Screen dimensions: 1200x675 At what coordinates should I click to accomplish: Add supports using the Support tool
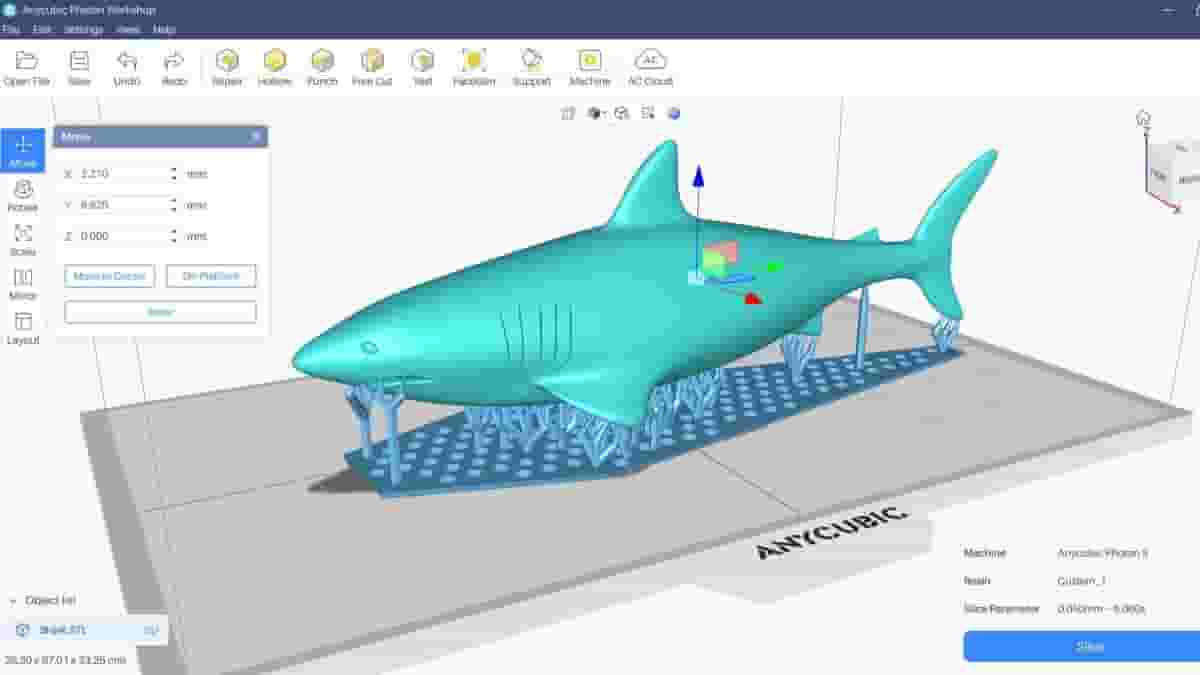point(532,66)
